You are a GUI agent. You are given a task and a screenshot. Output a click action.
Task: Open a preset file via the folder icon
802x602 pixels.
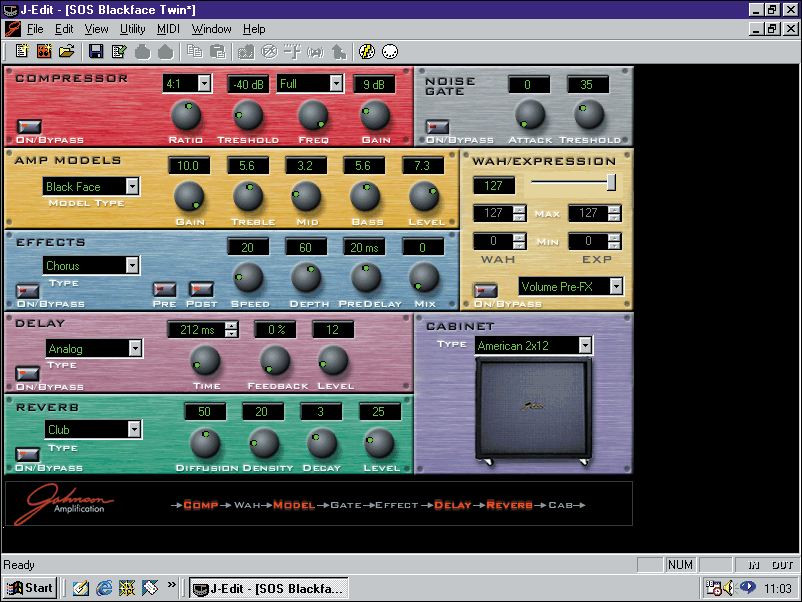[x=66, y=52]
